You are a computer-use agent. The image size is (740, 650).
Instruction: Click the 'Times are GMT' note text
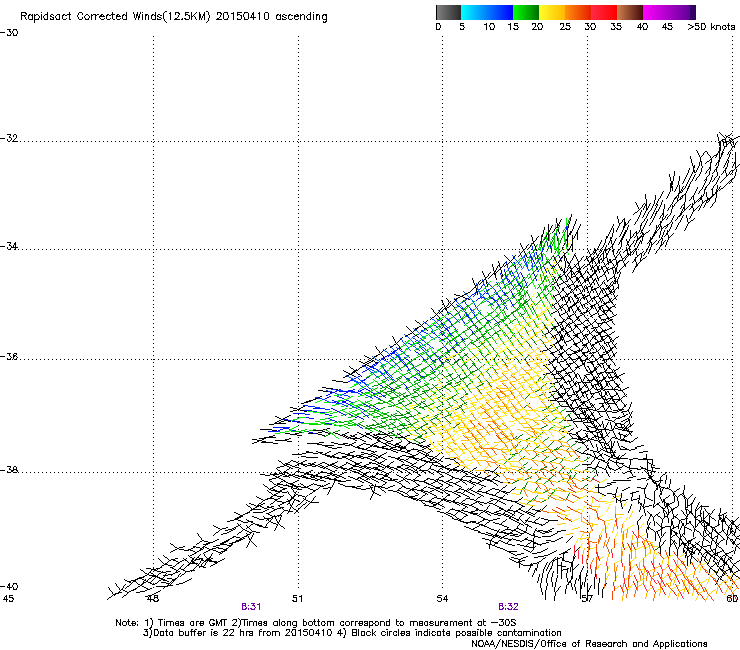point(193,623)
